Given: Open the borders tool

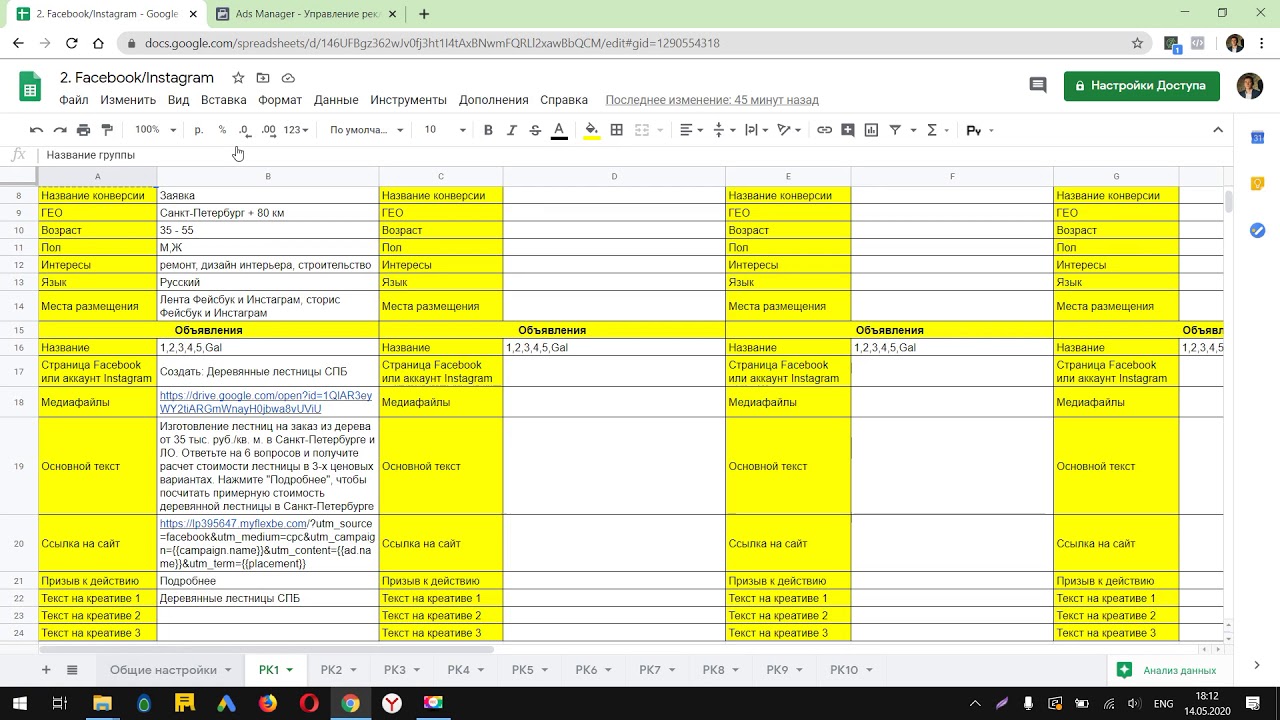Looking at the screenshot, I should point(617,130).
